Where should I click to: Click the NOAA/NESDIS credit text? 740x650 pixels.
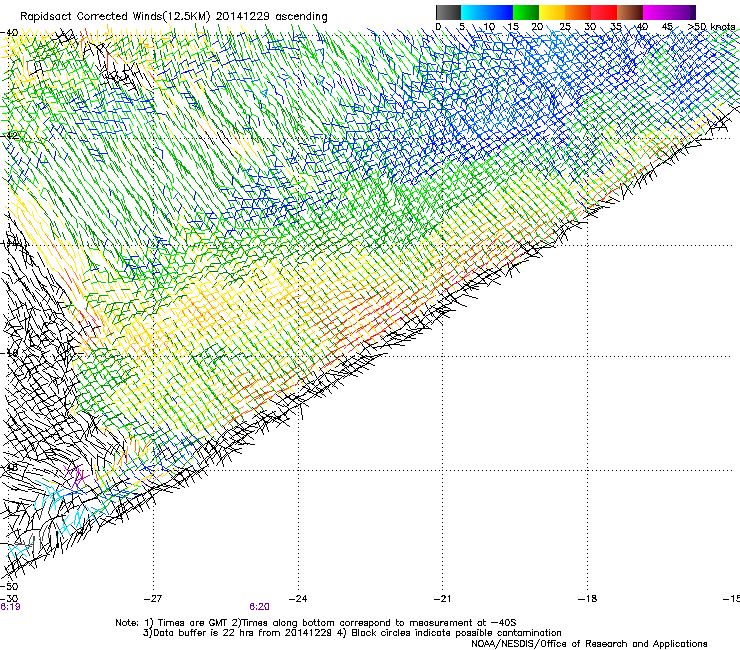pos(589,644)
